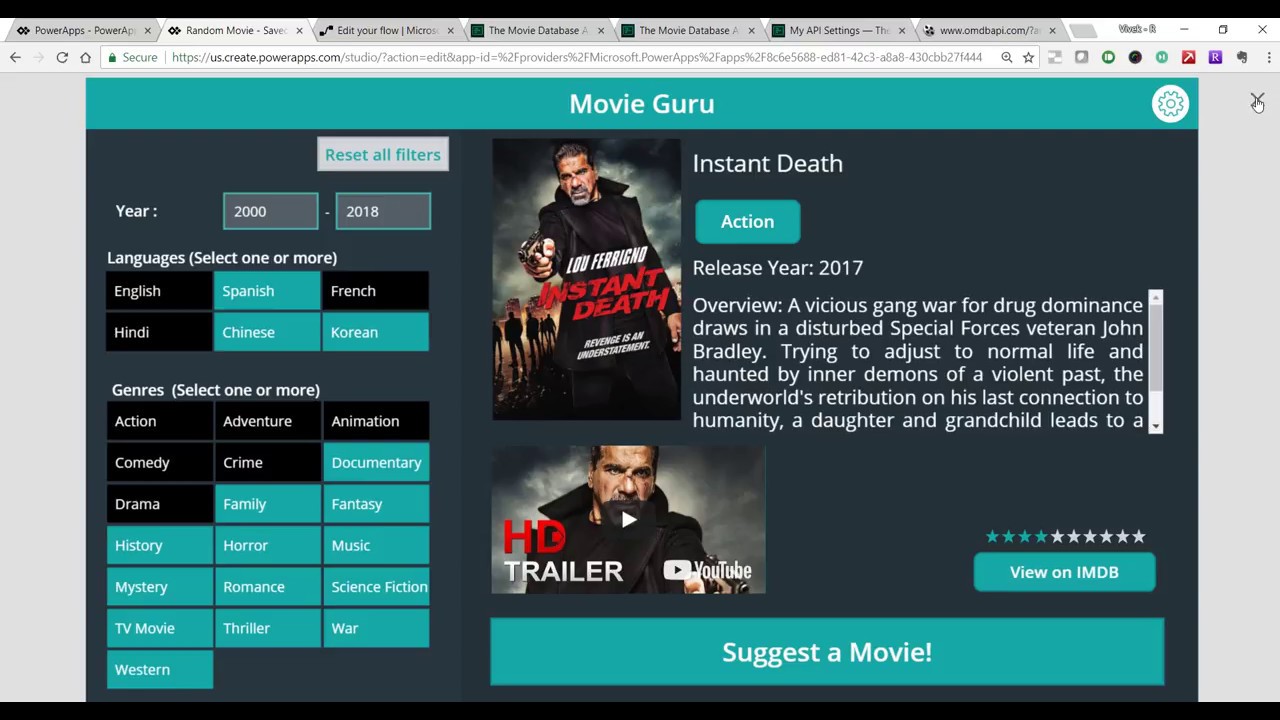1280x720 pixels.
Task: Enable the Music genre filter
Action: (376, 546)
